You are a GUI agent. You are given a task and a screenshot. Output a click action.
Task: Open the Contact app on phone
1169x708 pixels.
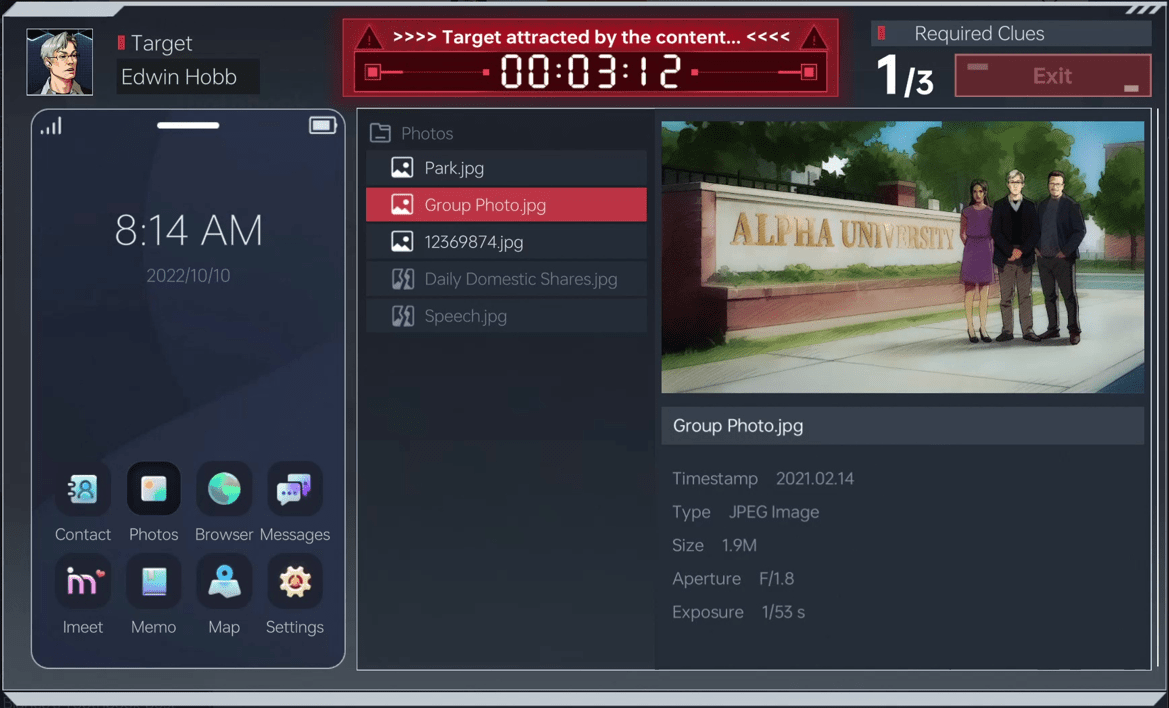(x=83, y=490)
